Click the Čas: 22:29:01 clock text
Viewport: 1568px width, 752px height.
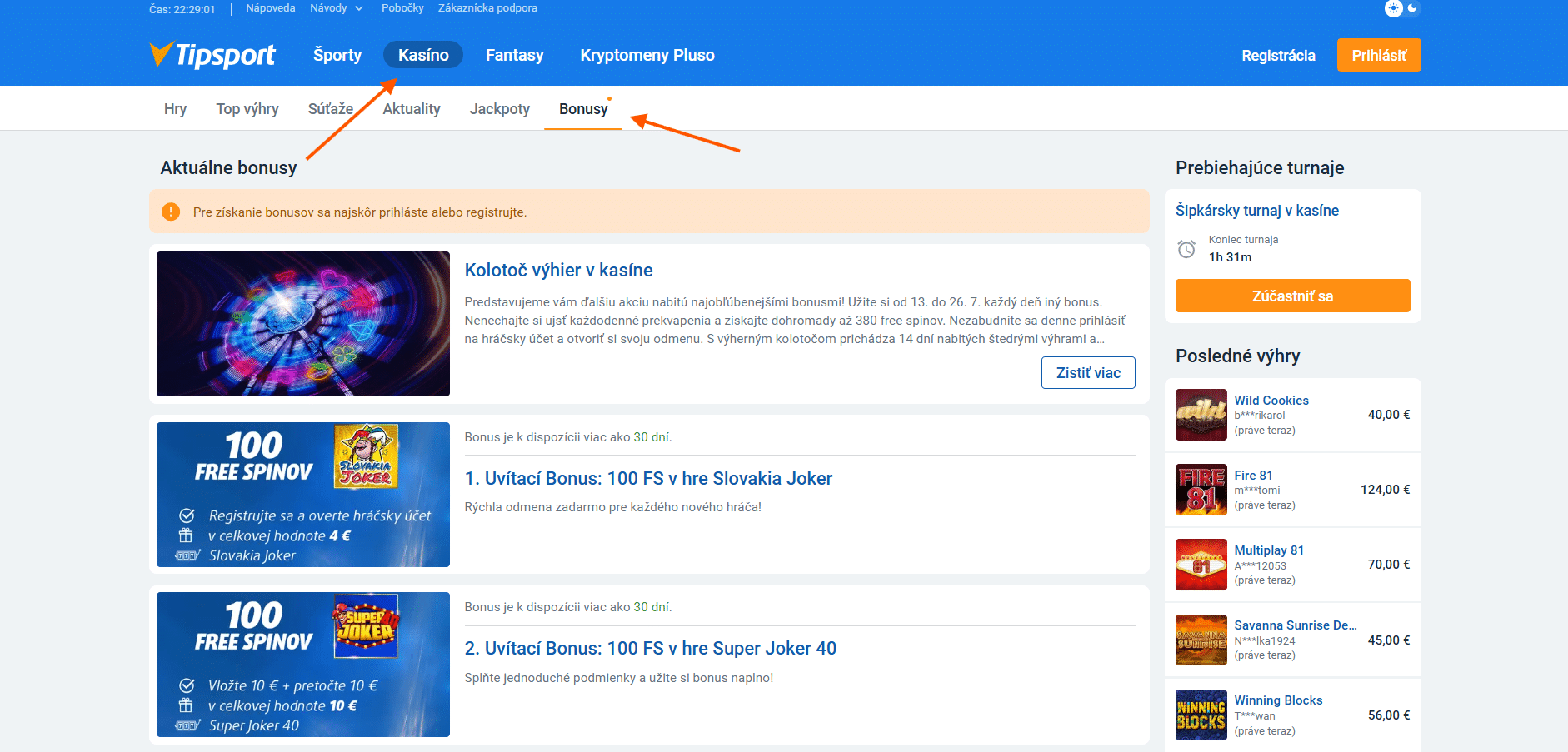click(182, 9)
